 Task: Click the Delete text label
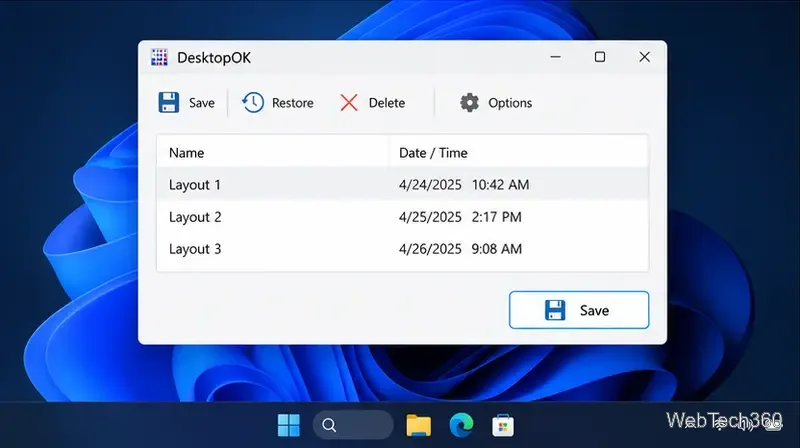pyautogui.click(x=387, y=103)
